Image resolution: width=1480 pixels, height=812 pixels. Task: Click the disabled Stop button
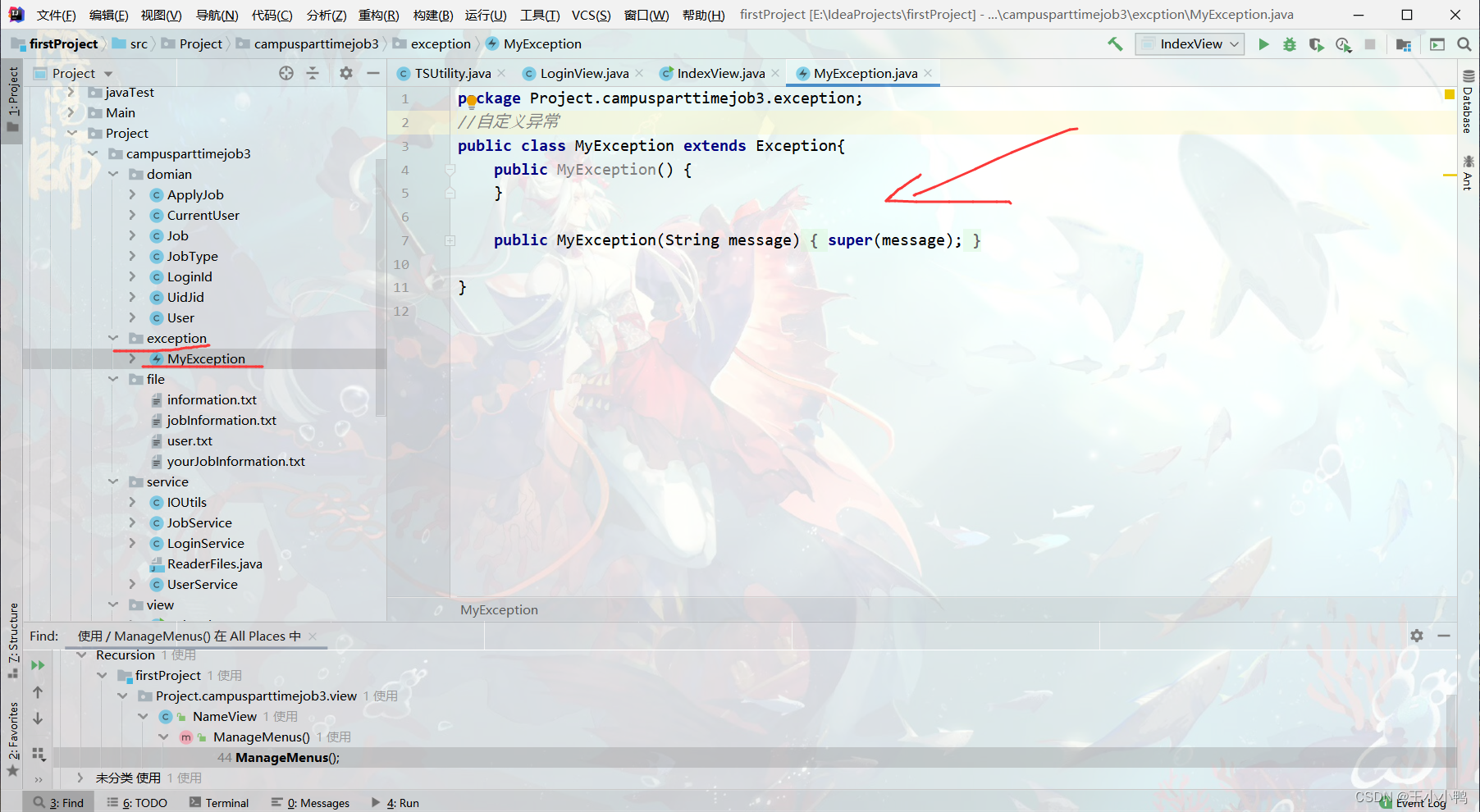(x=1369, y=44)
